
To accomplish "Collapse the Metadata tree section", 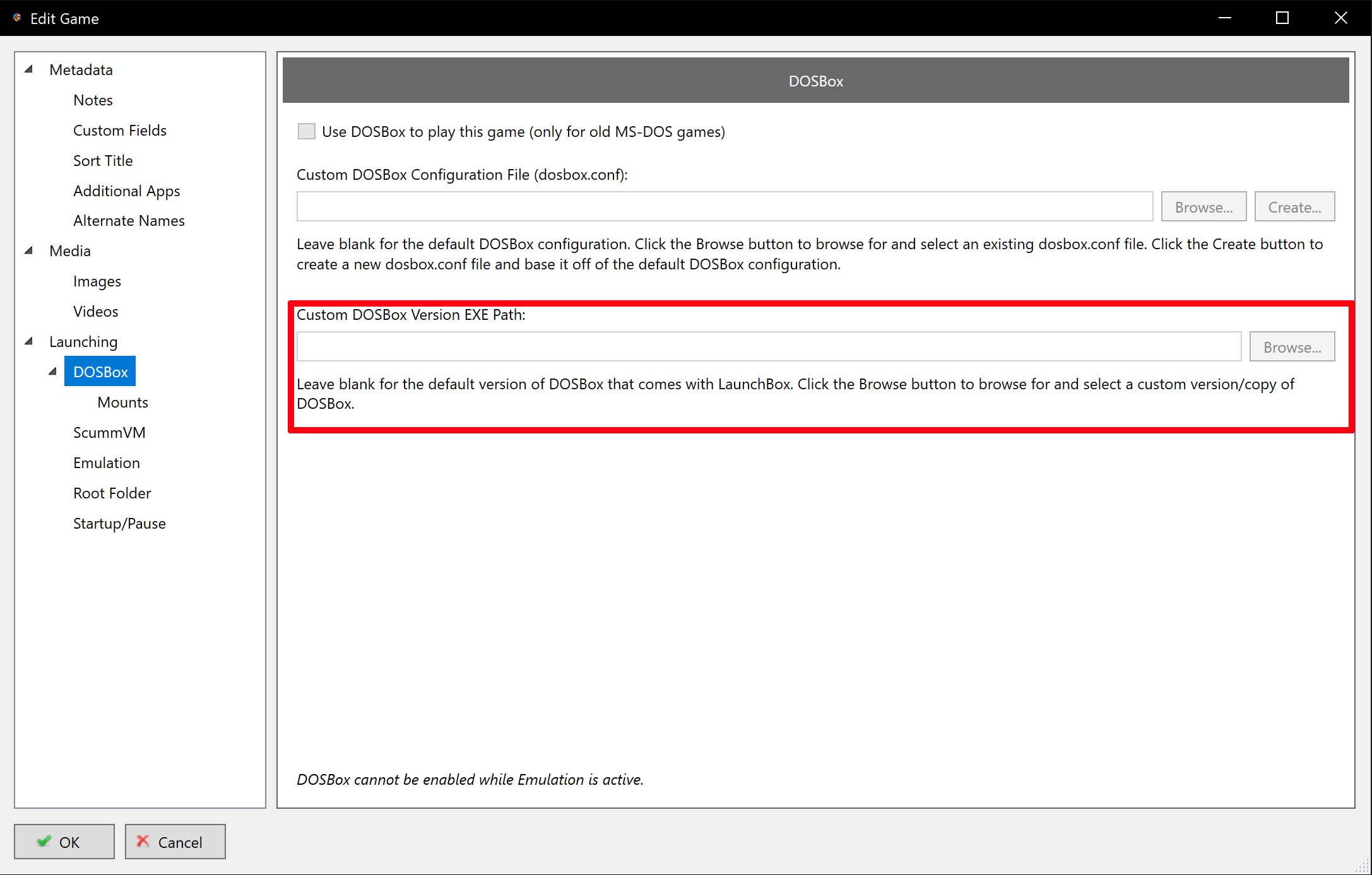I will click(28, 69).
